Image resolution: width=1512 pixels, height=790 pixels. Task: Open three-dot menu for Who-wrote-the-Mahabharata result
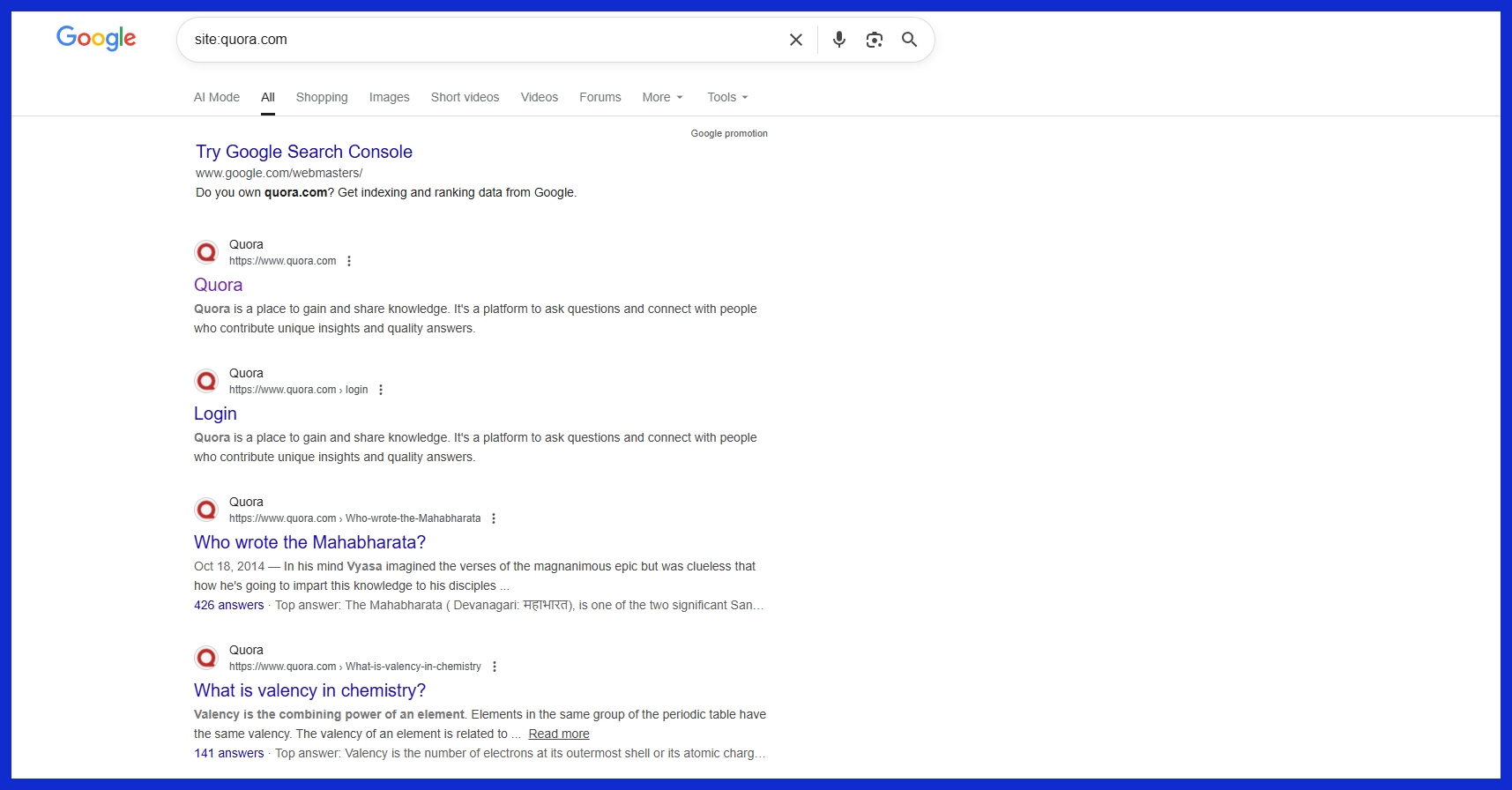[x=494, y=518]
